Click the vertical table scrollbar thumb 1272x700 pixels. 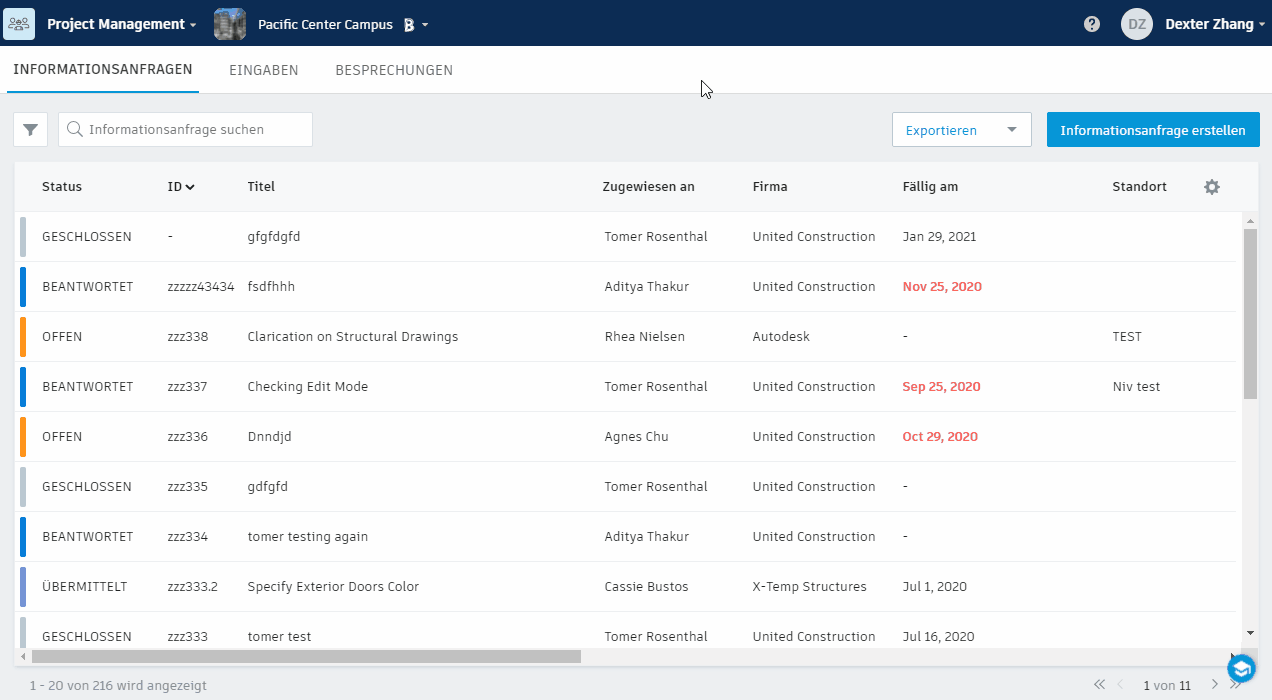(x=1250, y=313)
